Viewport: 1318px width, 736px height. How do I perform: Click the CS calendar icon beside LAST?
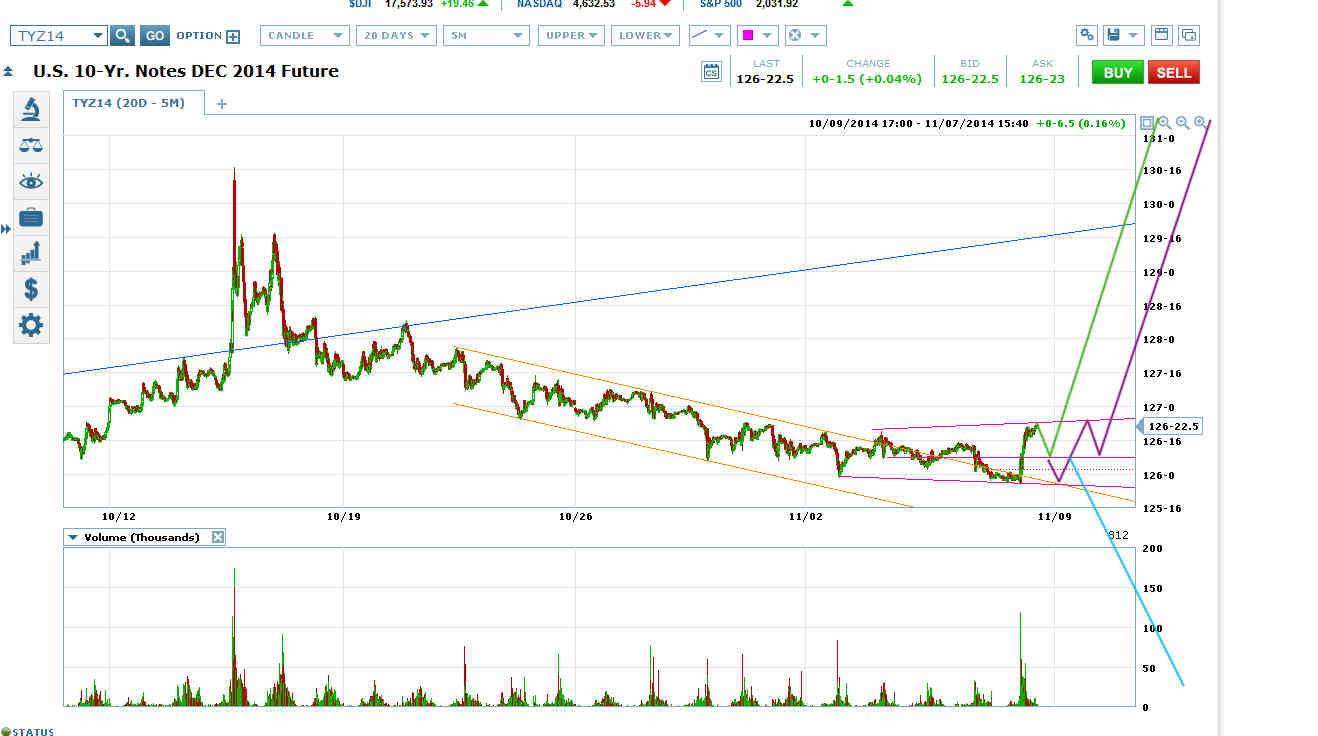point(712,72)
